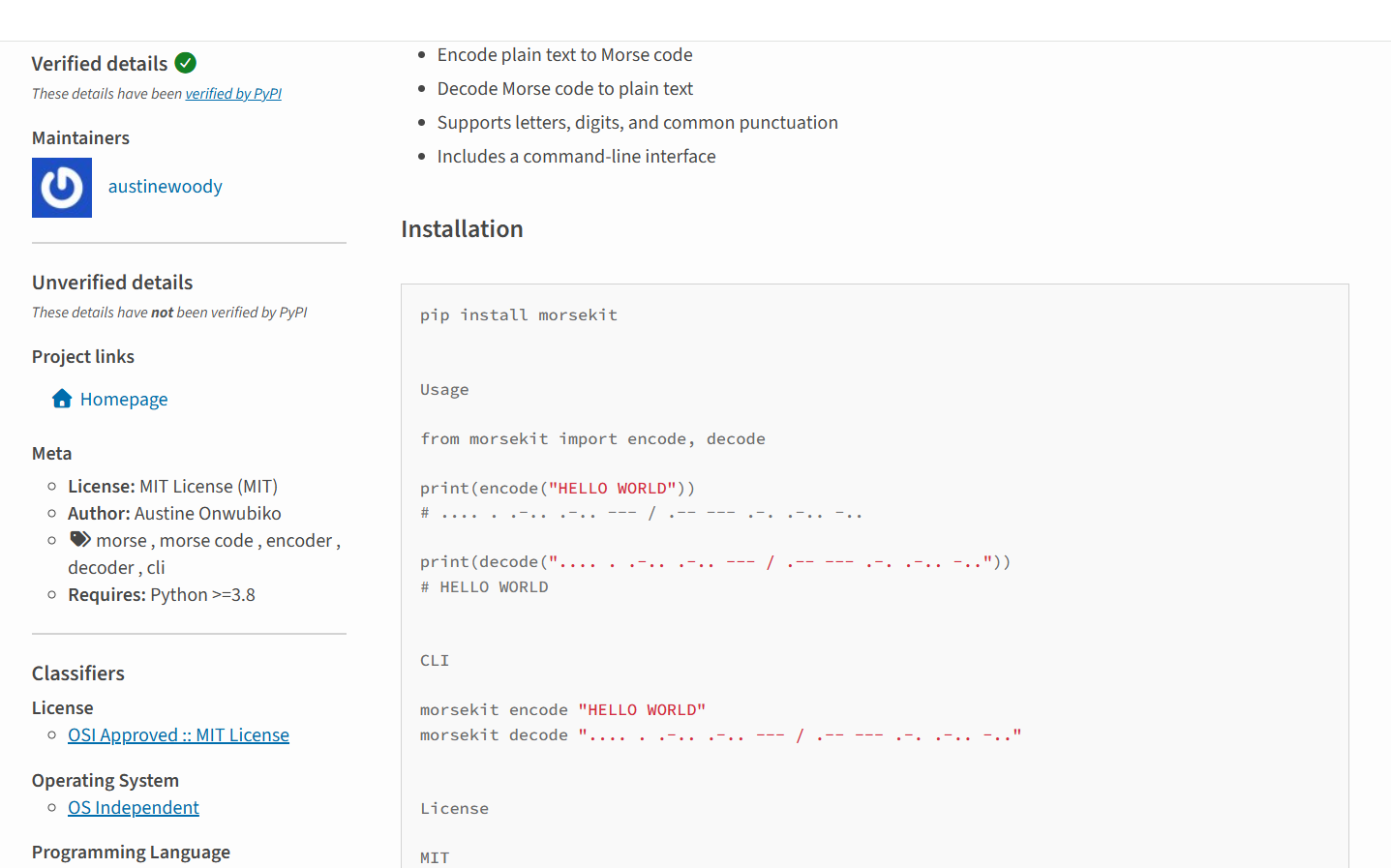Click the 'pip install morsekit' command text
This screenshot has height=868, width=1391.
518,314
